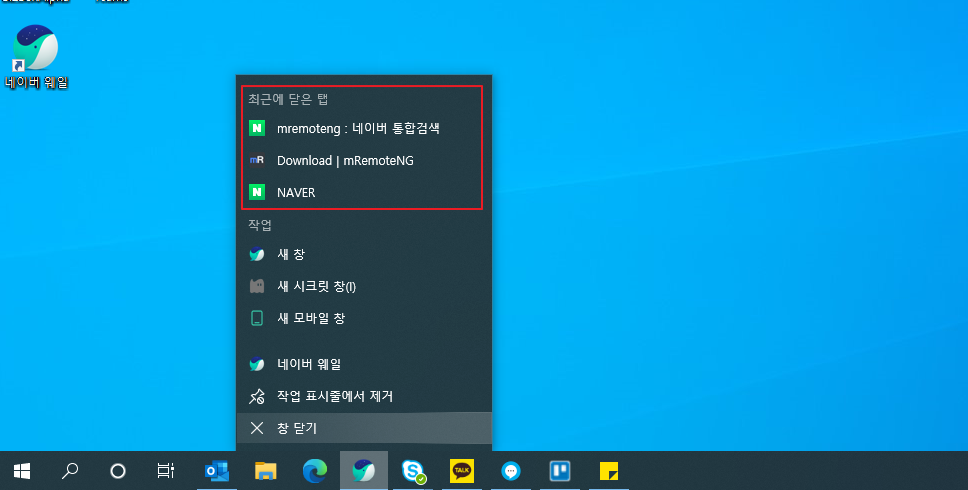Select 새 창 from jump list
The height and width of the screenshot is (490, 968).
click(x=364, y=254)
